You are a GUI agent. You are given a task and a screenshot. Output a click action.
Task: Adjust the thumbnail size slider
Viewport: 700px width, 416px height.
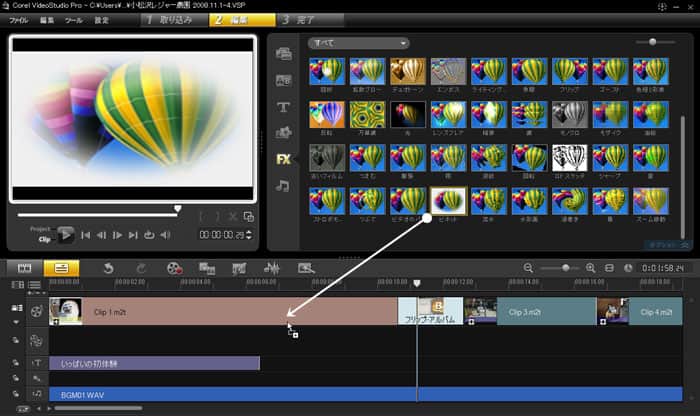tap(653, 42)
